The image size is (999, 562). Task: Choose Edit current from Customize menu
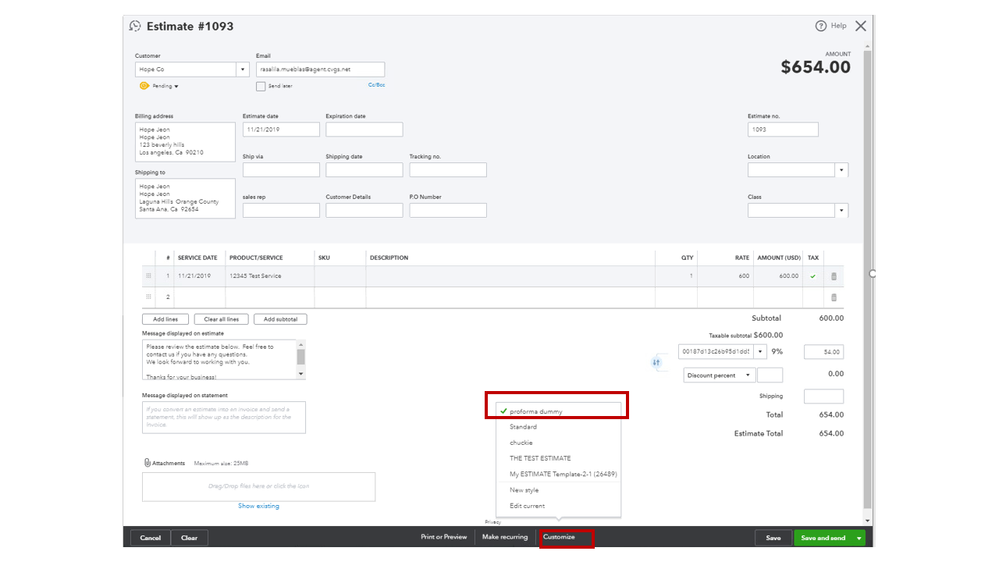pyautogui.click(x=527, y=506)
